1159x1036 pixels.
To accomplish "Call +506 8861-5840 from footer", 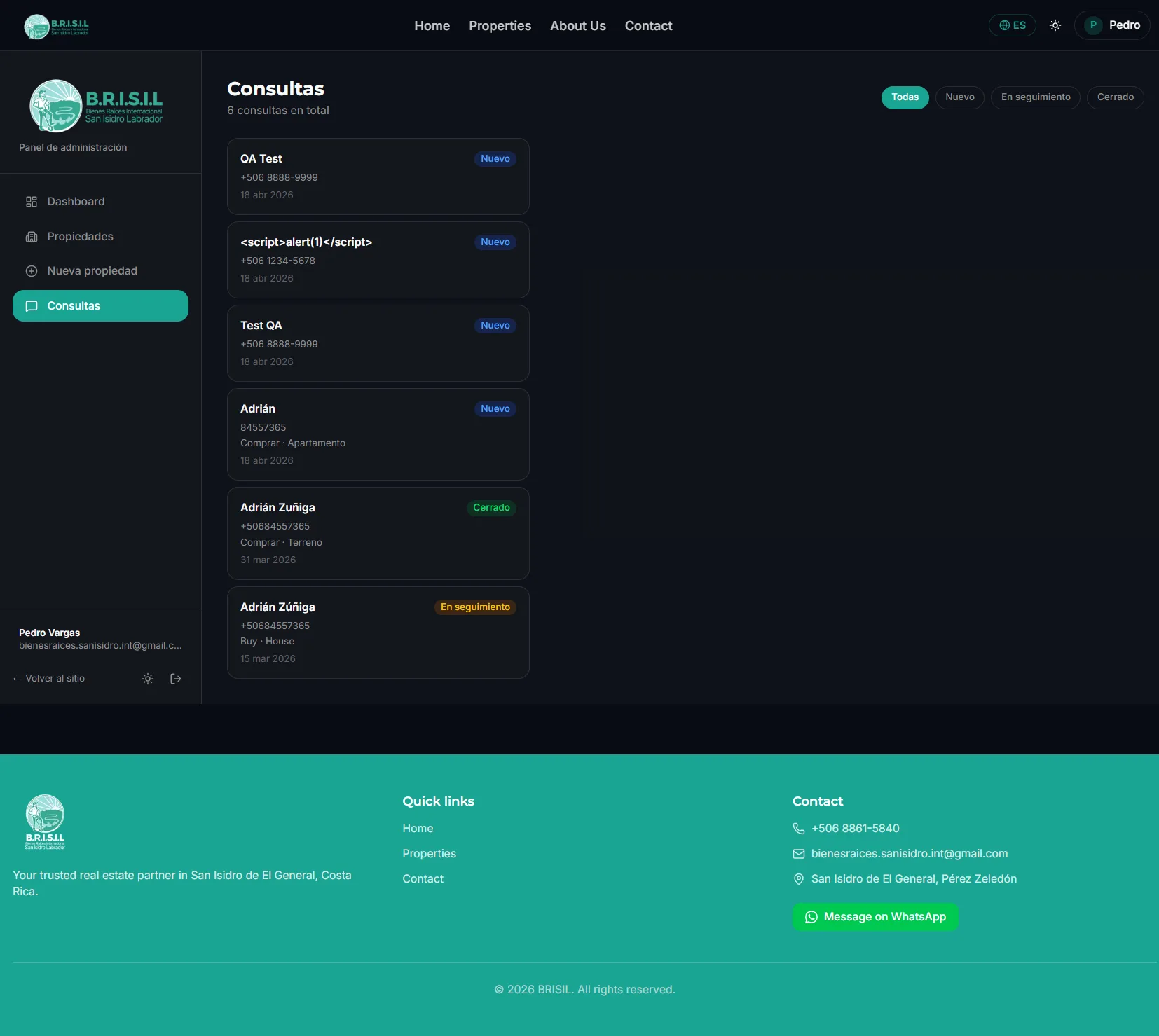I will (x=856, y=829).
